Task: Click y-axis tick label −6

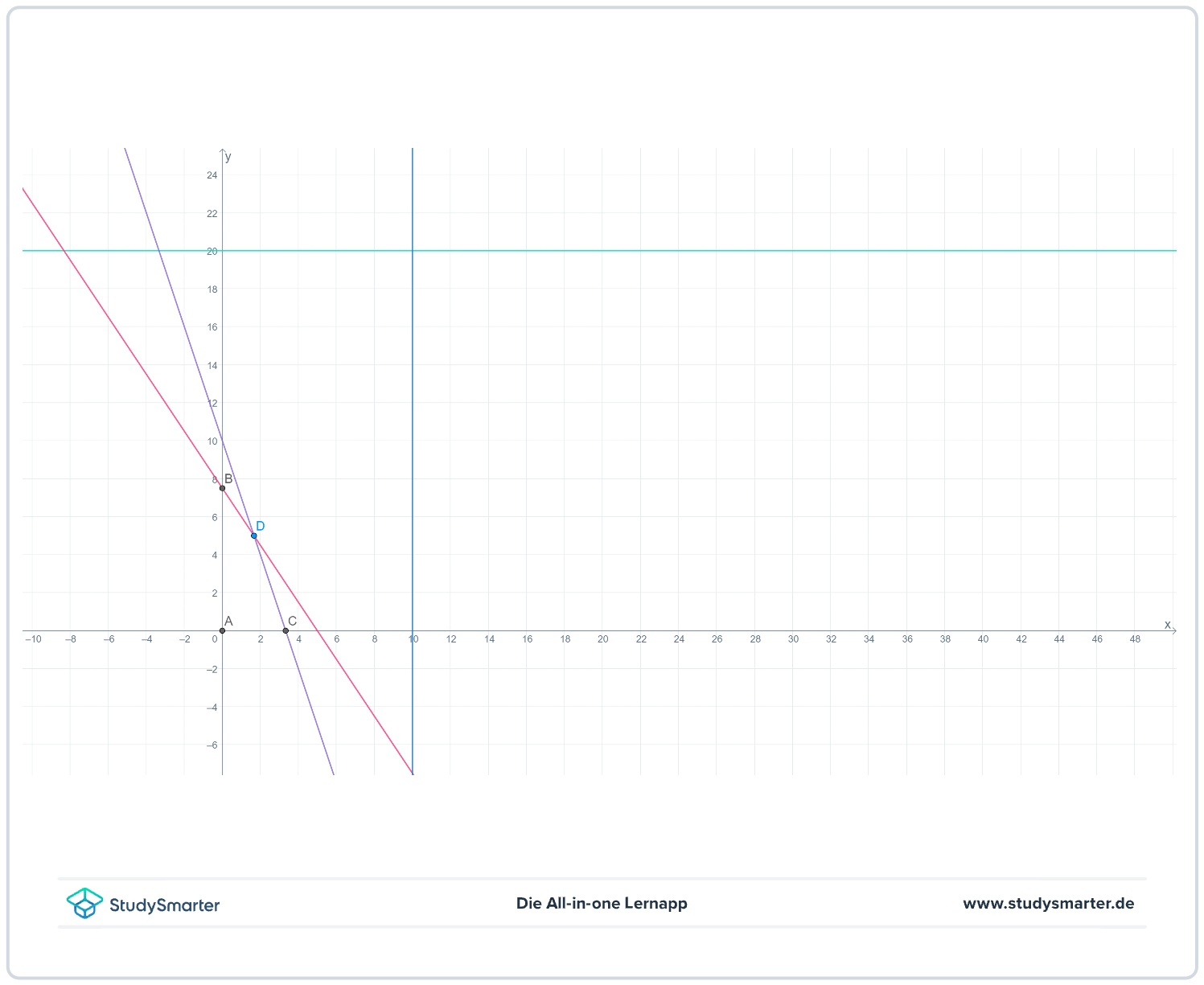Action: coord(212,745)
